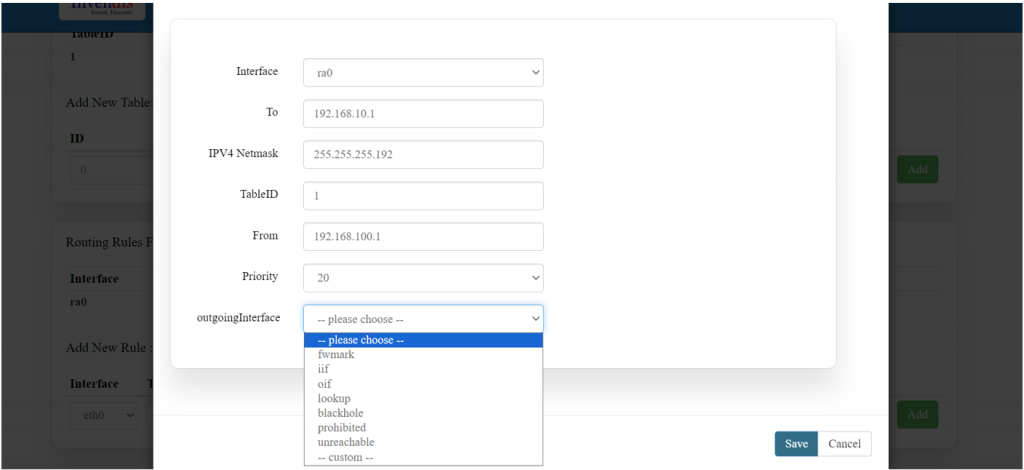1024x470 pixels.
Task: Click the green Add button for rules
Action: pos(917,414)
